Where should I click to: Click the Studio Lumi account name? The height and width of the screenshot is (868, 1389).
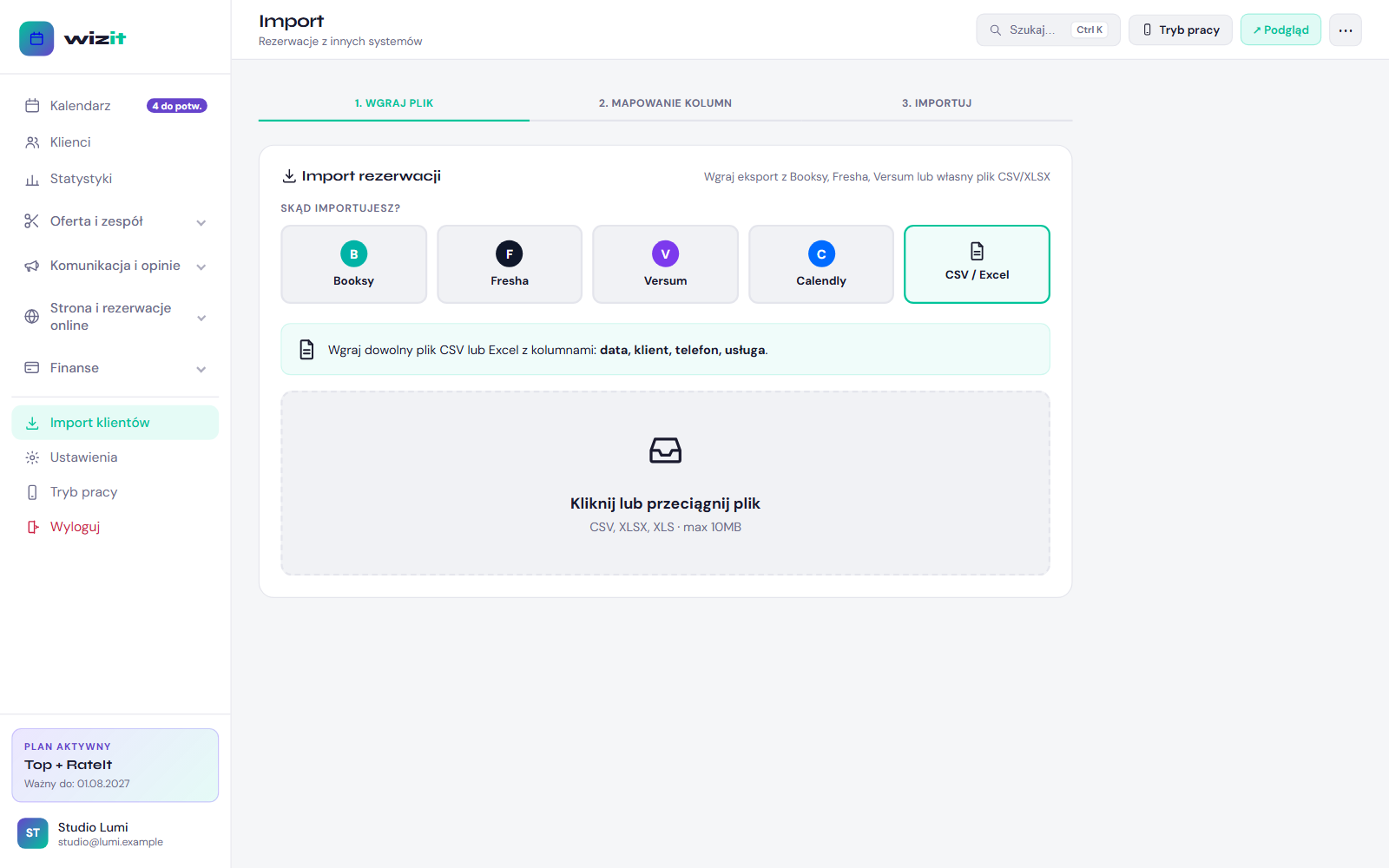[93, 827]
